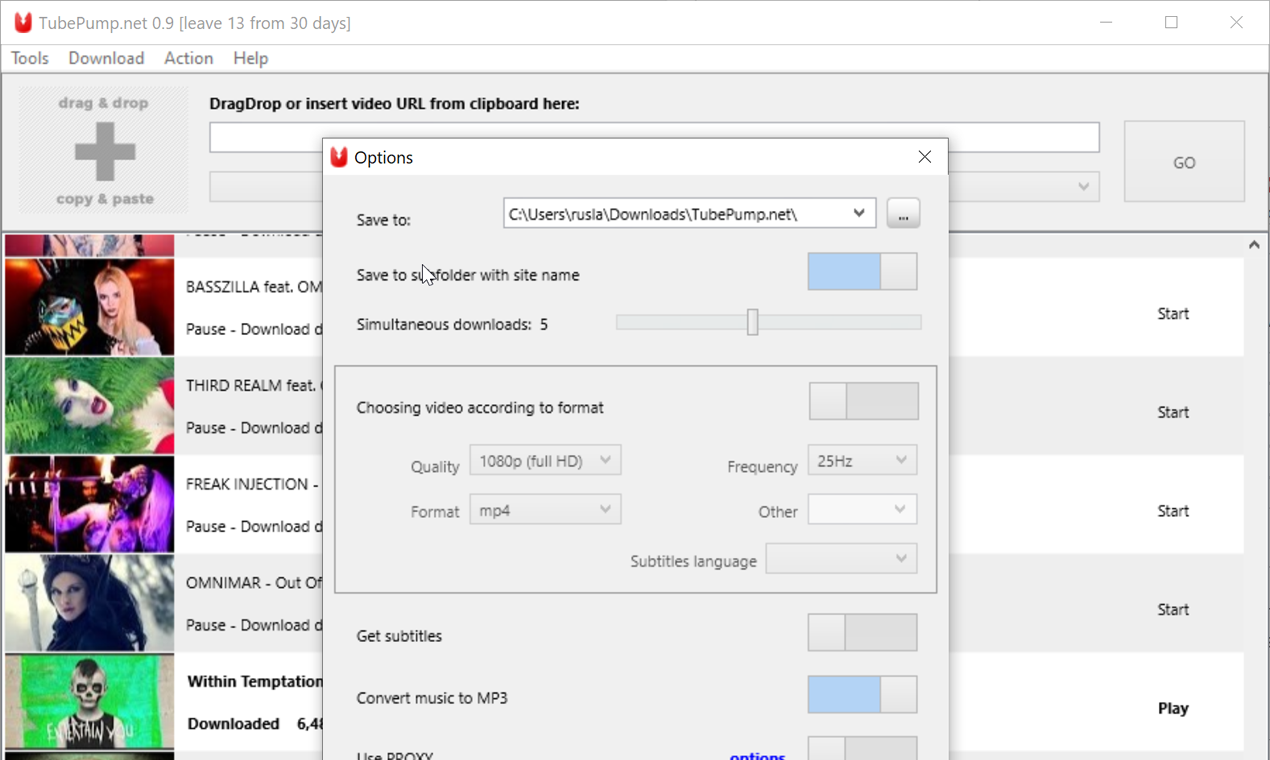Viewport: 1270px width, 760px height.
Task: Open the Format mp4 dropdown
Action: (x=545, y=509)
